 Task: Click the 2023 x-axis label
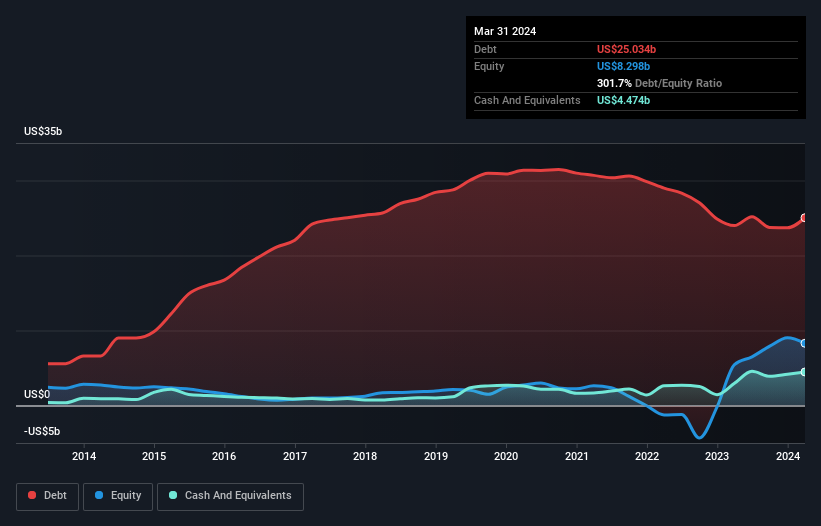(717, 456)
